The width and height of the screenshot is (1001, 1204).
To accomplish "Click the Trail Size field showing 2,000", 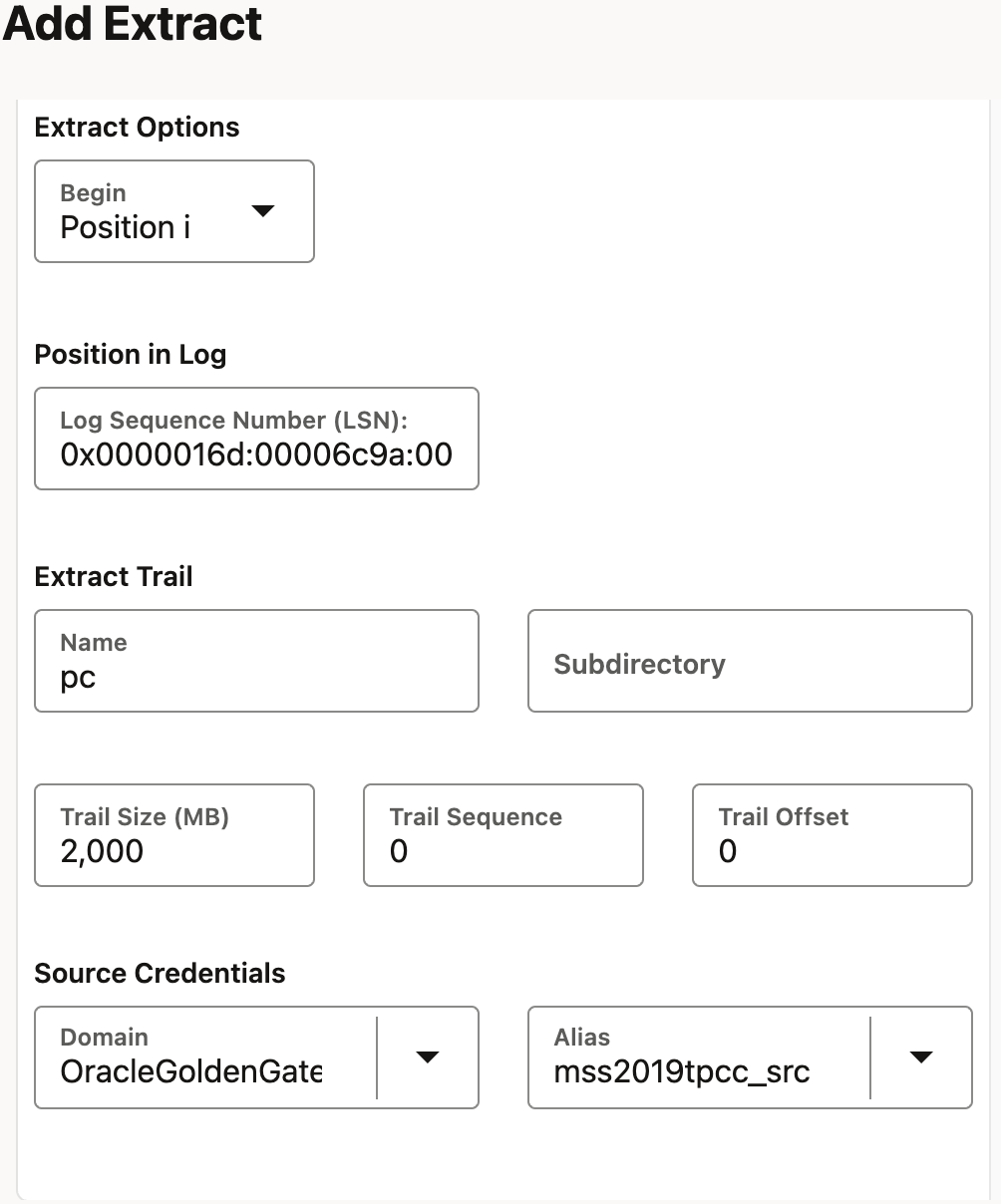I will coord(173,835).
